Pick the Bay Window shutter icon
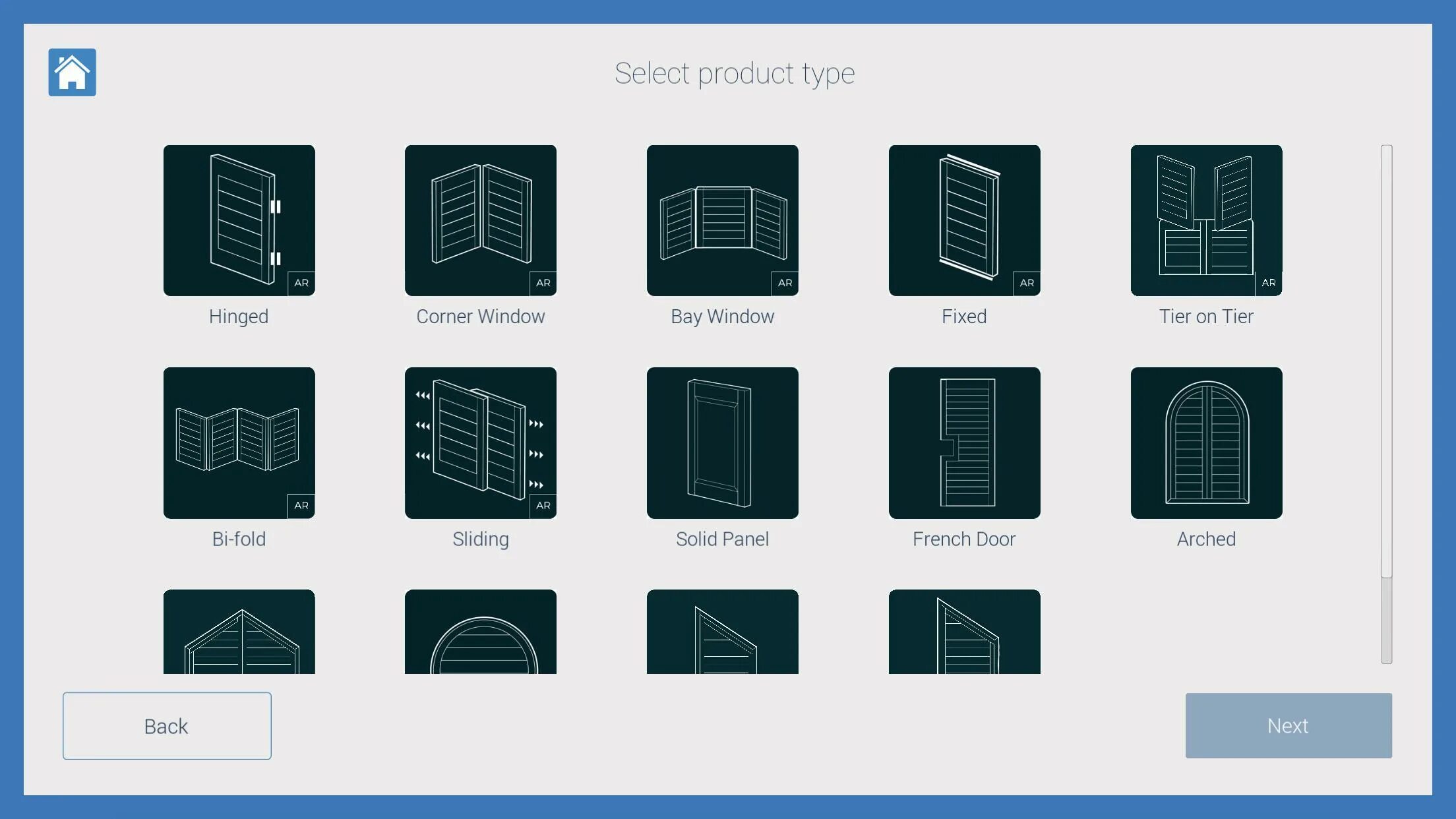This screenshot has height=819, width=1456. (x=722, y=220)
